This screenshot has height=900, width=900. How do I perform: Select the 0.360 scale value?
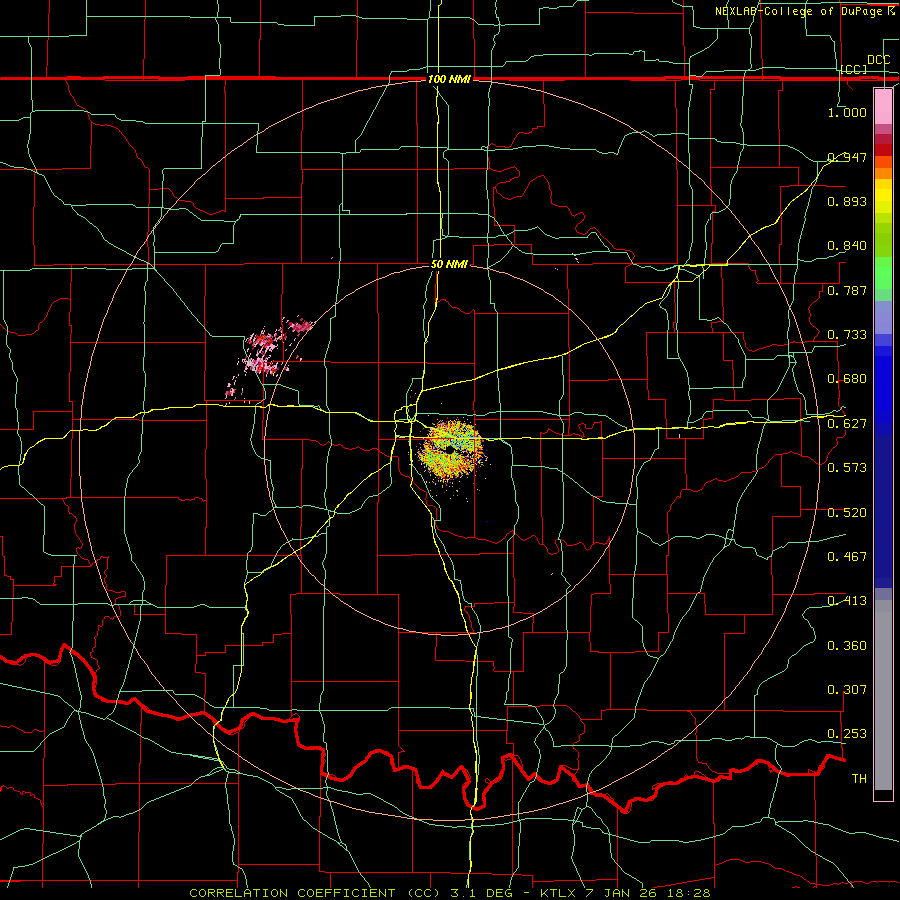(847, 646)
